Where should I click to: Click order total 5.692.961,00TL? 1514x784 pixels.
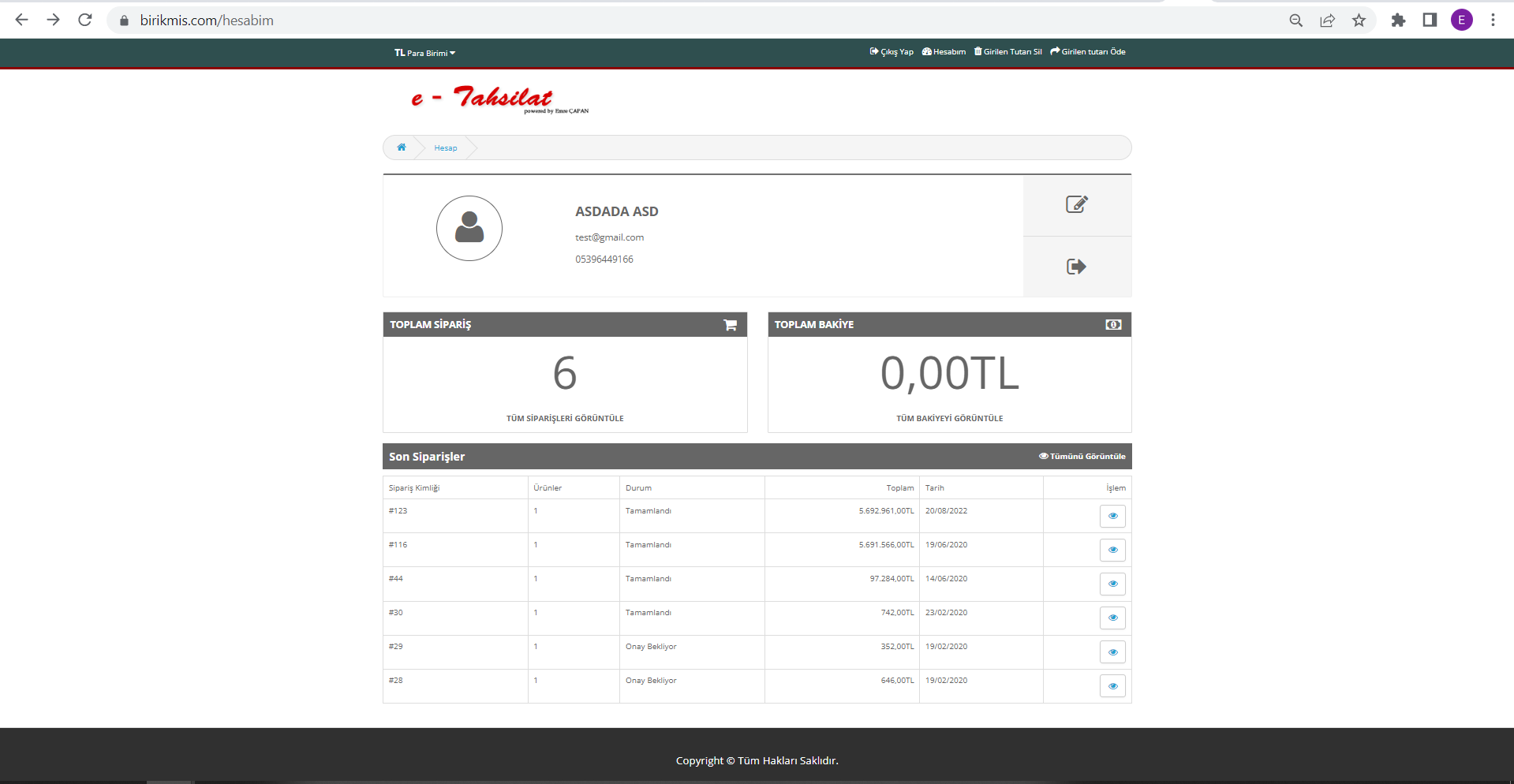click(x=886, y=511)
